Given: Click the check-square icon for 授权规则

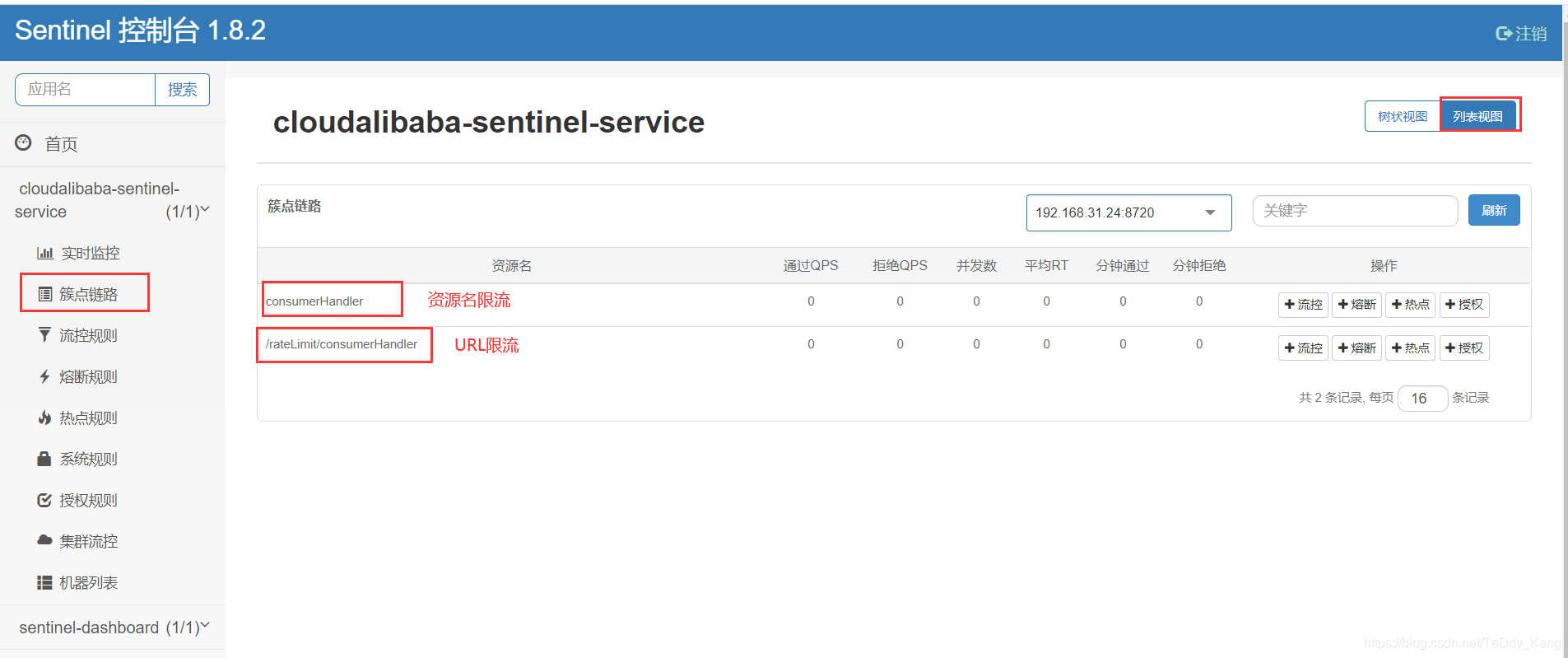Looking at the screenshot, I should point(44,500).
